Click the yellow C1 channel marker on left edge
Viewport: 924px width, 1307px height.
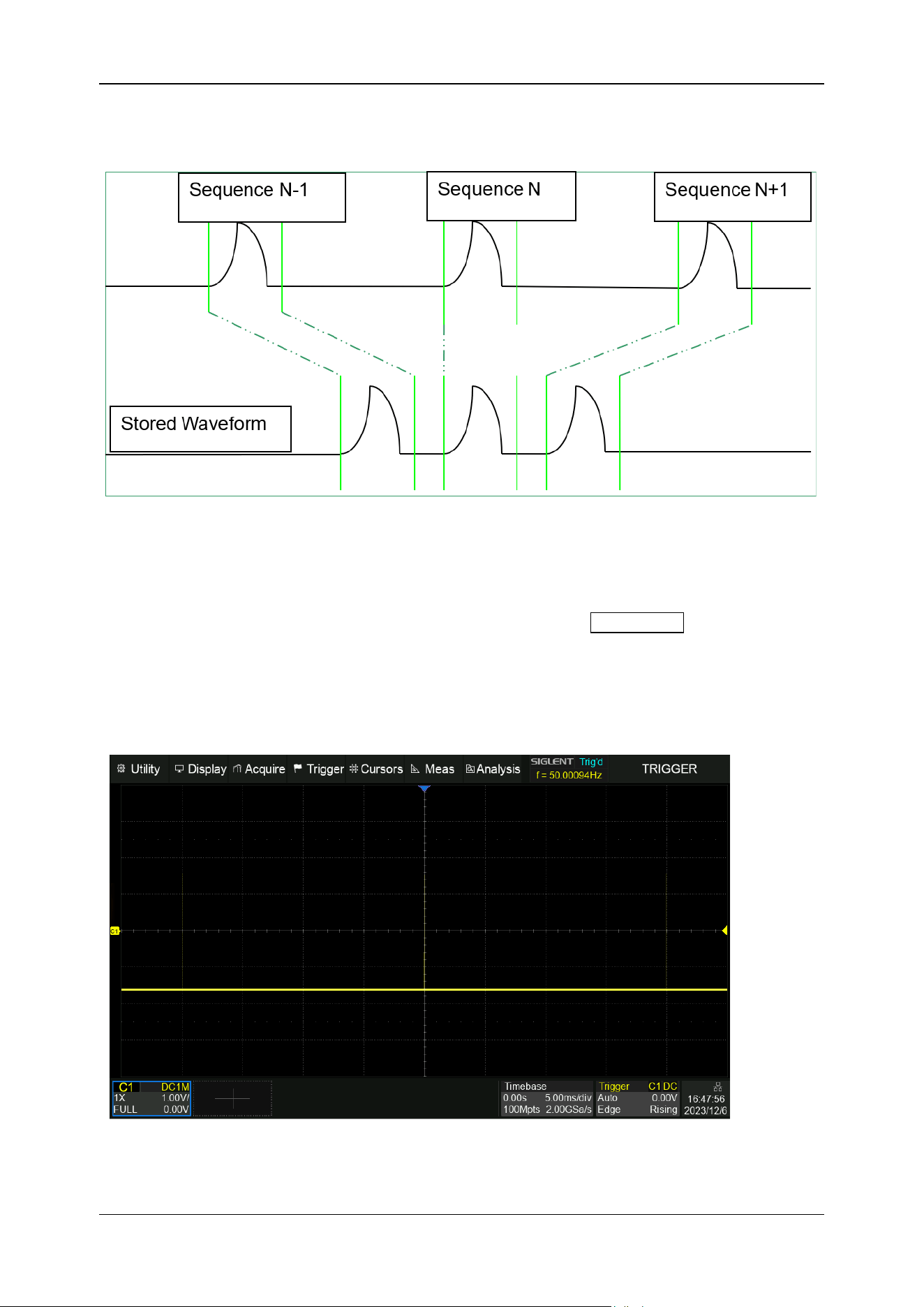(x=114, y=930)
